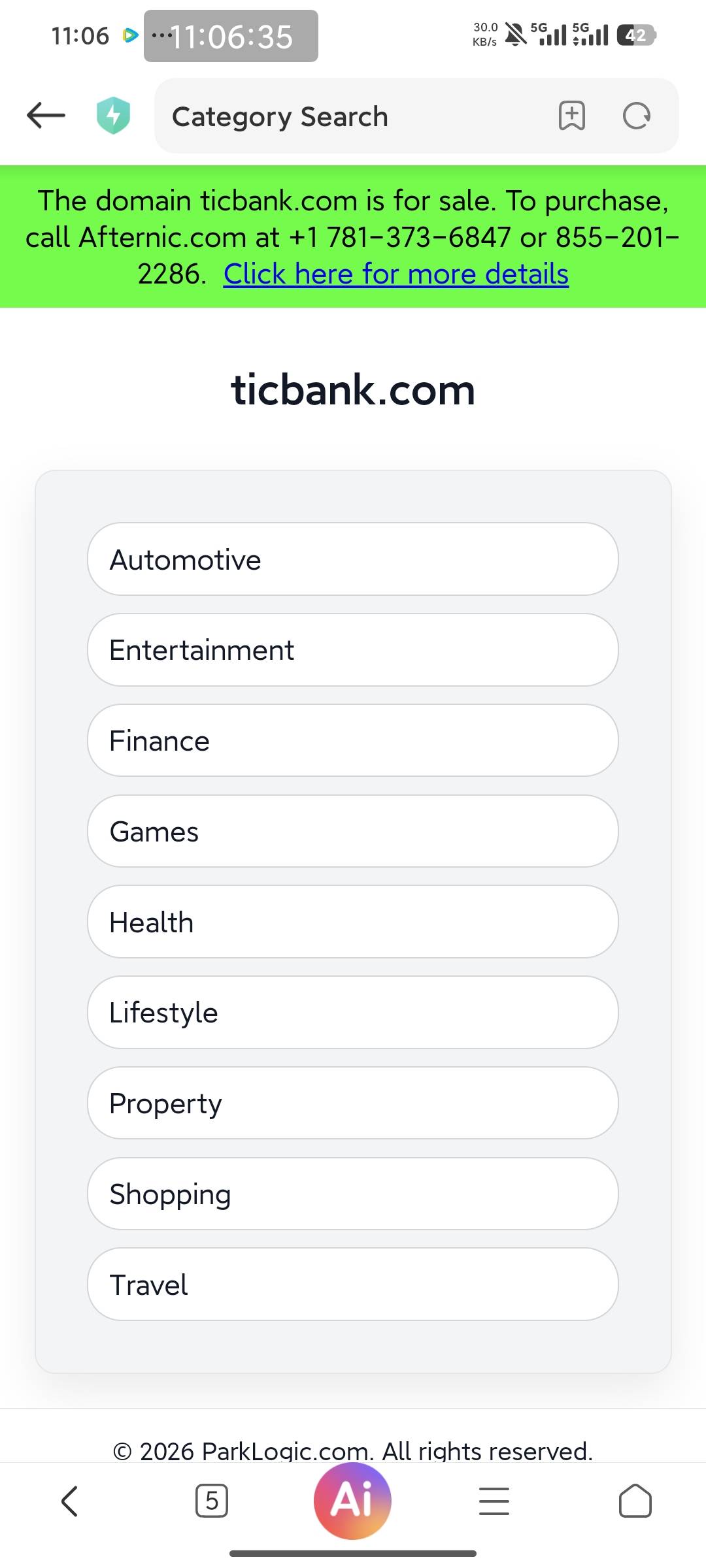
Task: Tap the floating 11:06:35 timer overlay
Action: [231, 37]
